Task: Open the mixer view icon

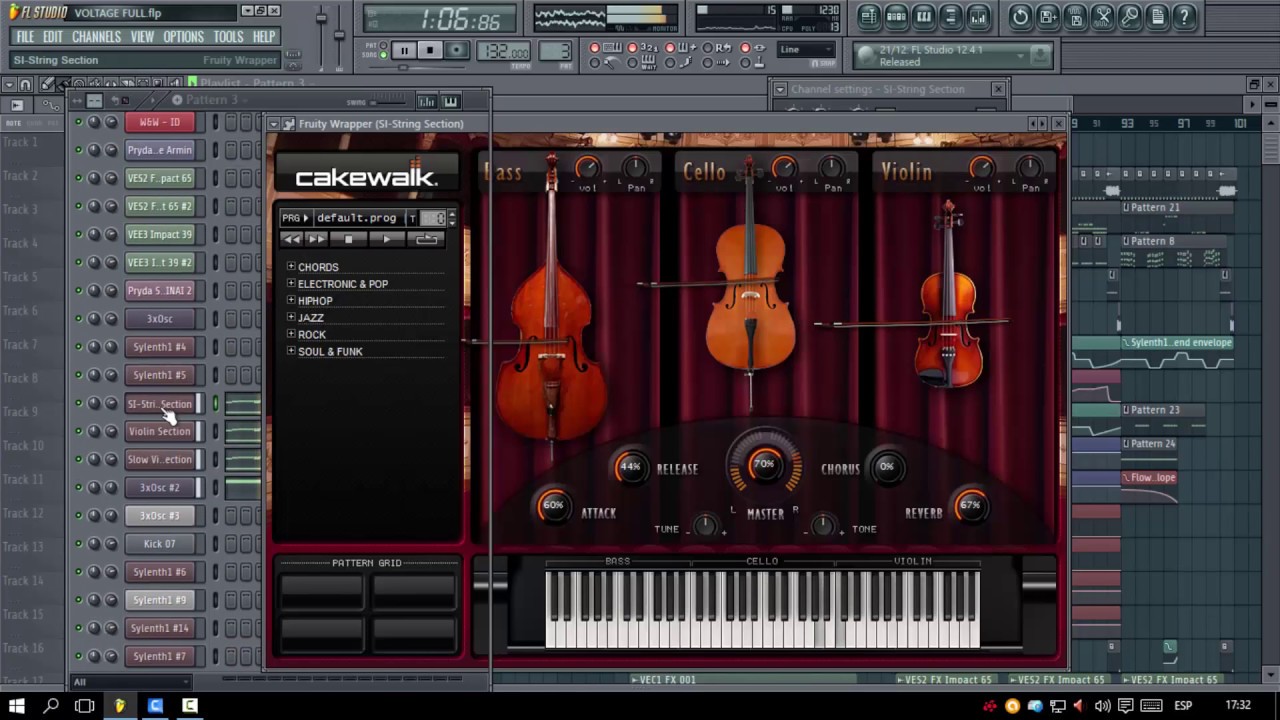Action: coord(978,16)
